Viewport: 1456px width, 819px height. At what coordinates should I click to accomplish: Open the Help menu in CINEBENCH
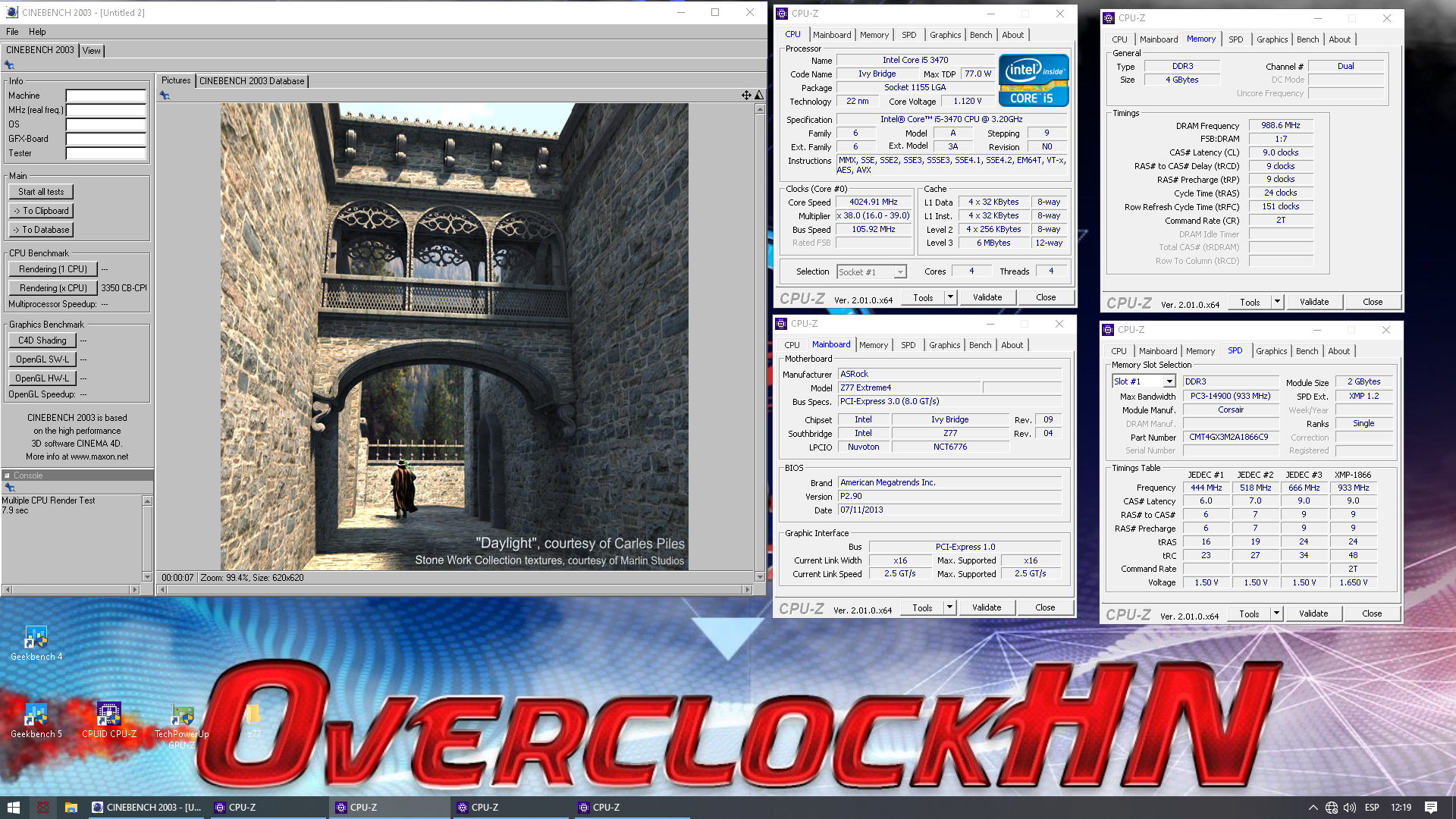(x=37, y=32)
